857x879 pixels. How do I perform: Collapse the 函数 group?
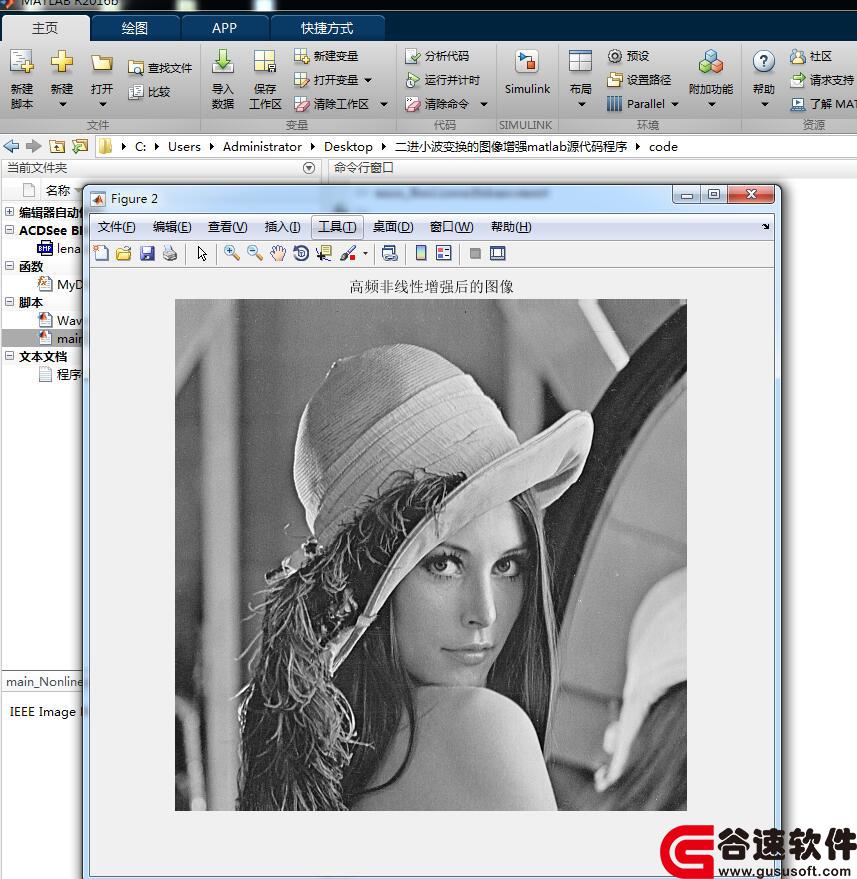click(x=10, y=266)
